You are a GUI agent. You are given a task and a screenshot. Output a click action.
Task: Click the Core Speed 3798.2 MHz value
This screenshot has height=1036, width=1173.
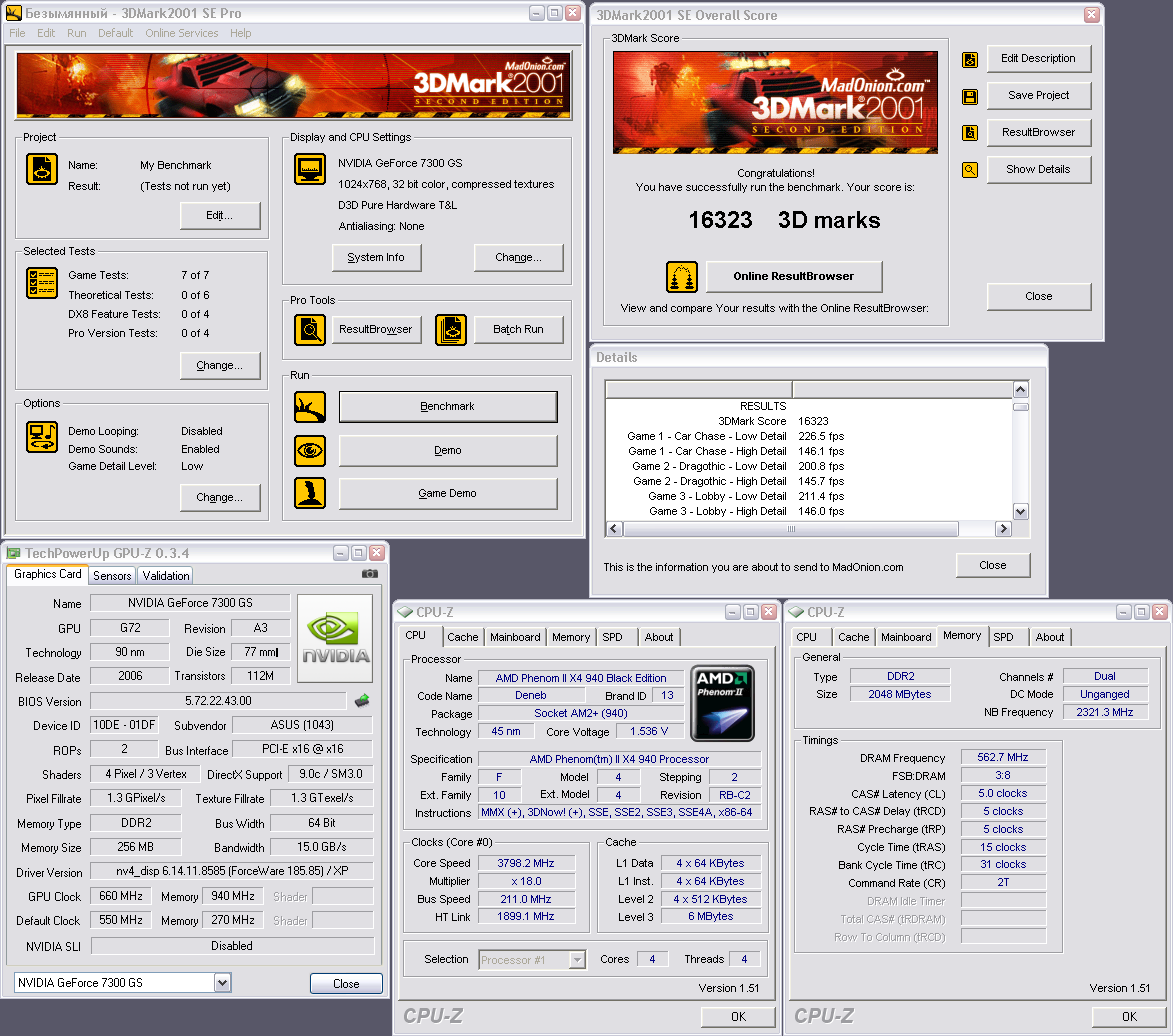click(x=526, y=863)
